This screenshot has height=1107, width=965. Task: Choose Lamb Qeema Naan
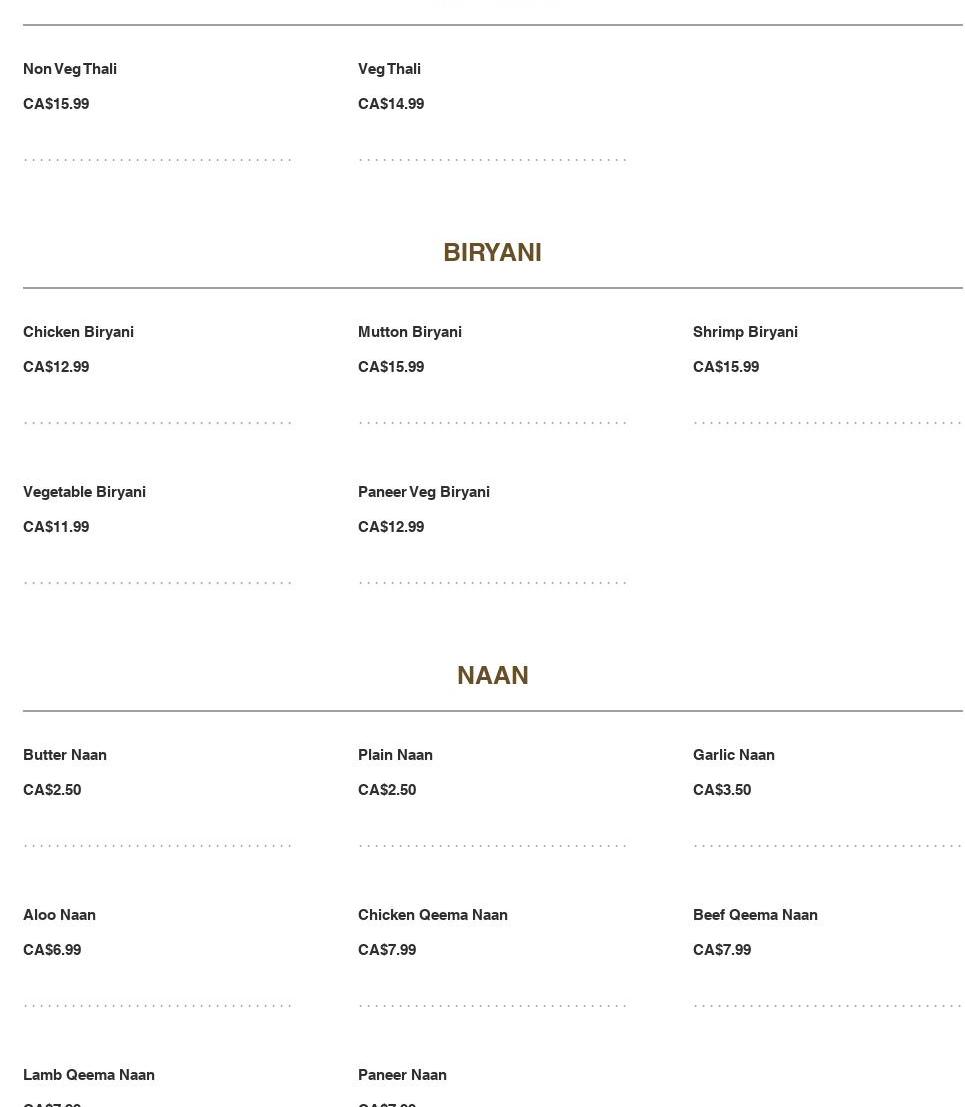(89, 1075)
